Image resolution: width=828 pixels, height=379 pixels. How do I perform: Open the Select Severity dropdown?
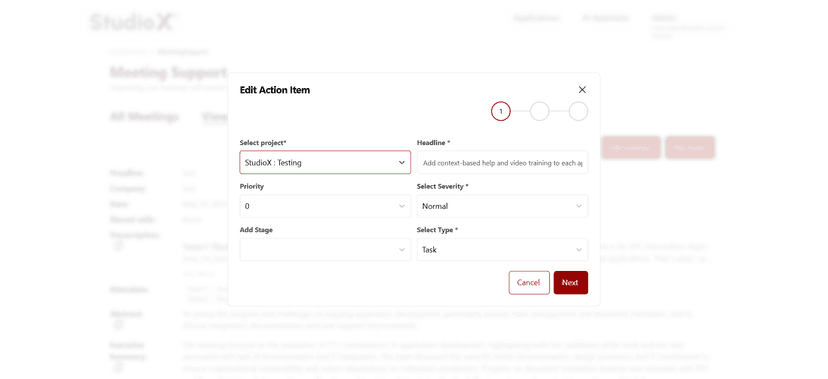[x=502, y=206]
